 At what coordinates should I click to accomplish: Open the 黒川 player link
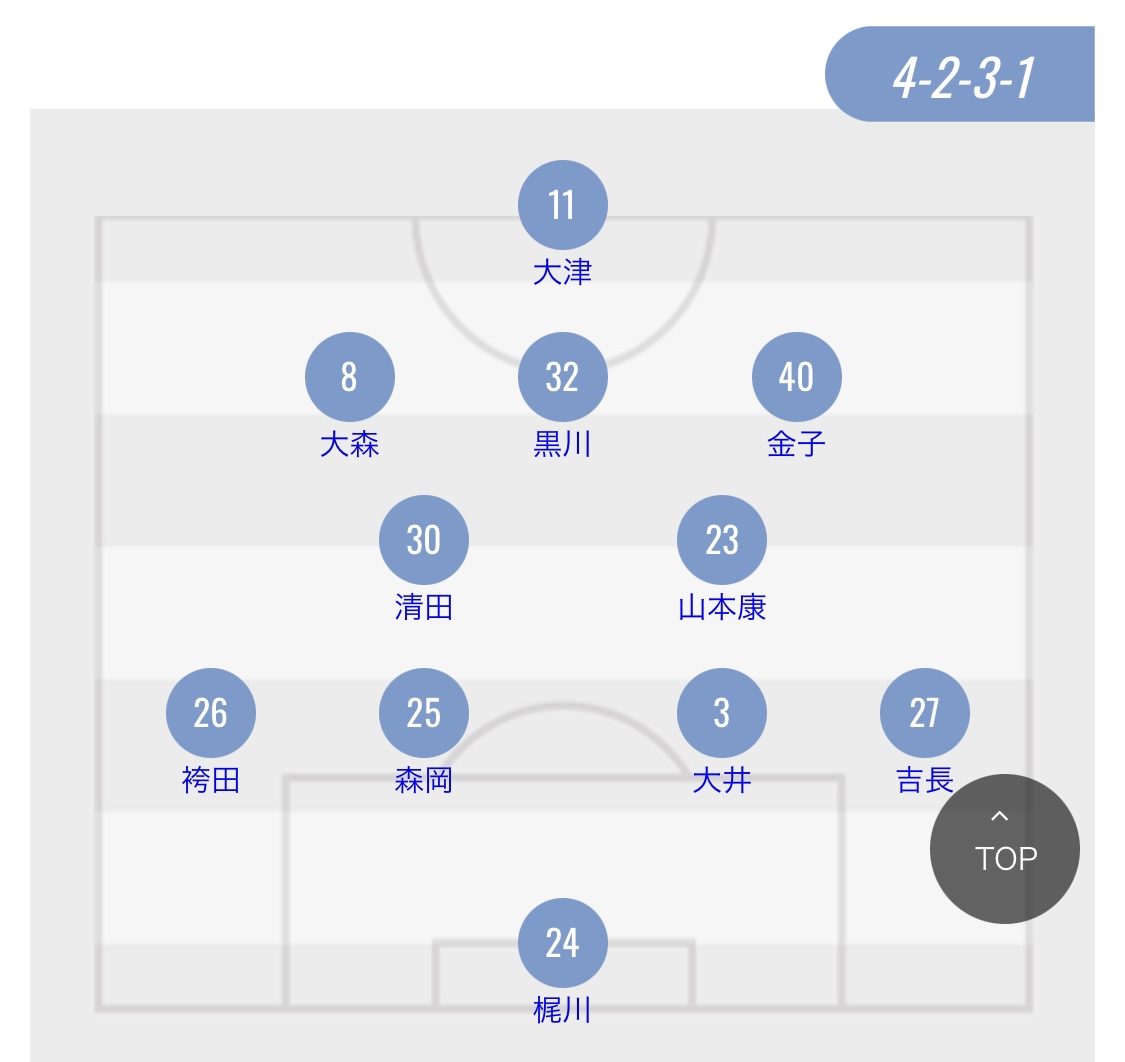[562, 444]
